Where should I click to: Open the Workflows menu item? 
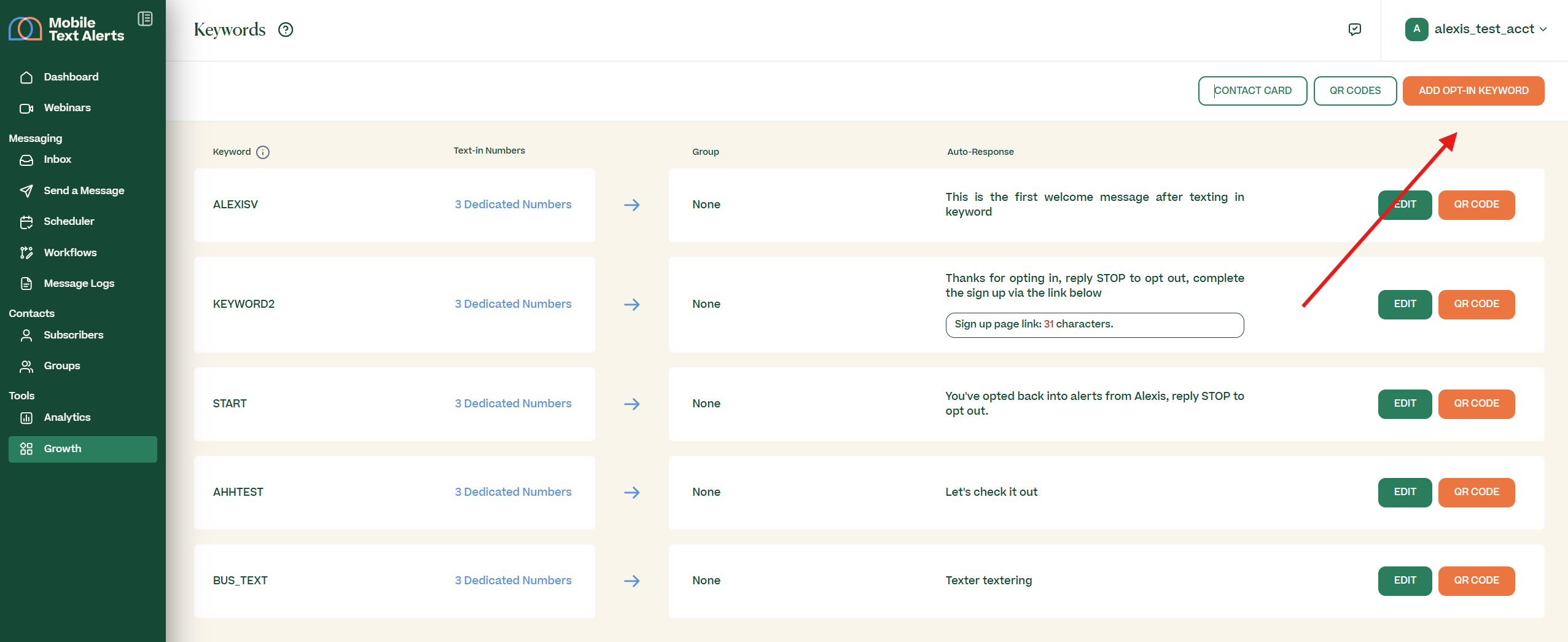click(x=70, y=252)
